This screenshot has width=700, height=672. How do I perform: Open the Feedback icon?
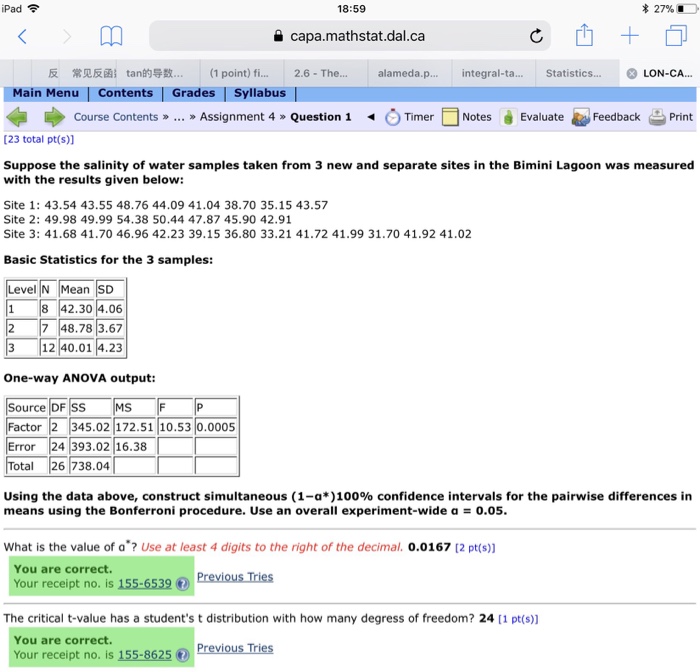click(x=580, y=117)
